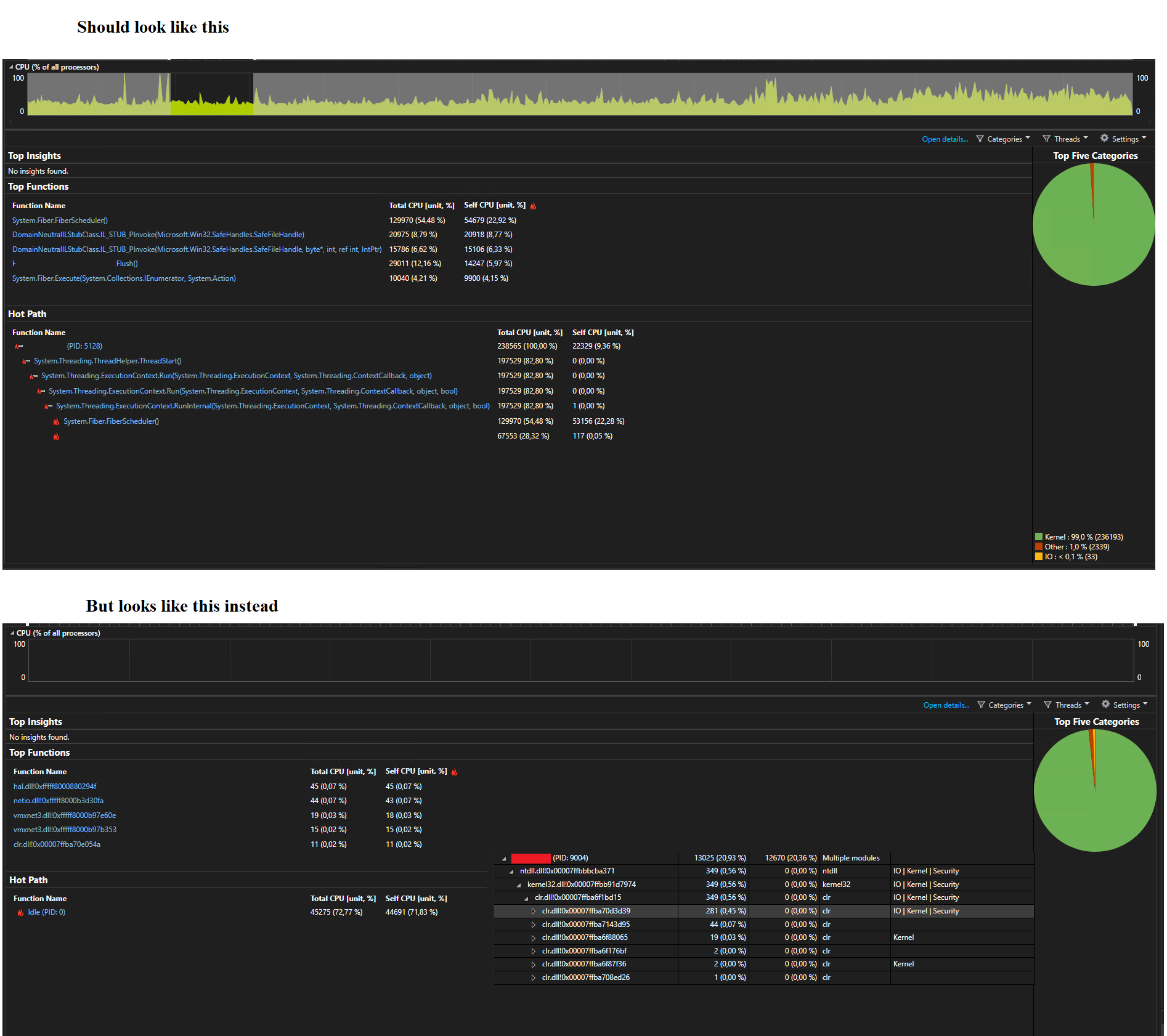This screenshot has width=1167, height=1036.
Task: Click flame sort icon by Self CPU, lower Top Functions
Action: point(455,772)
